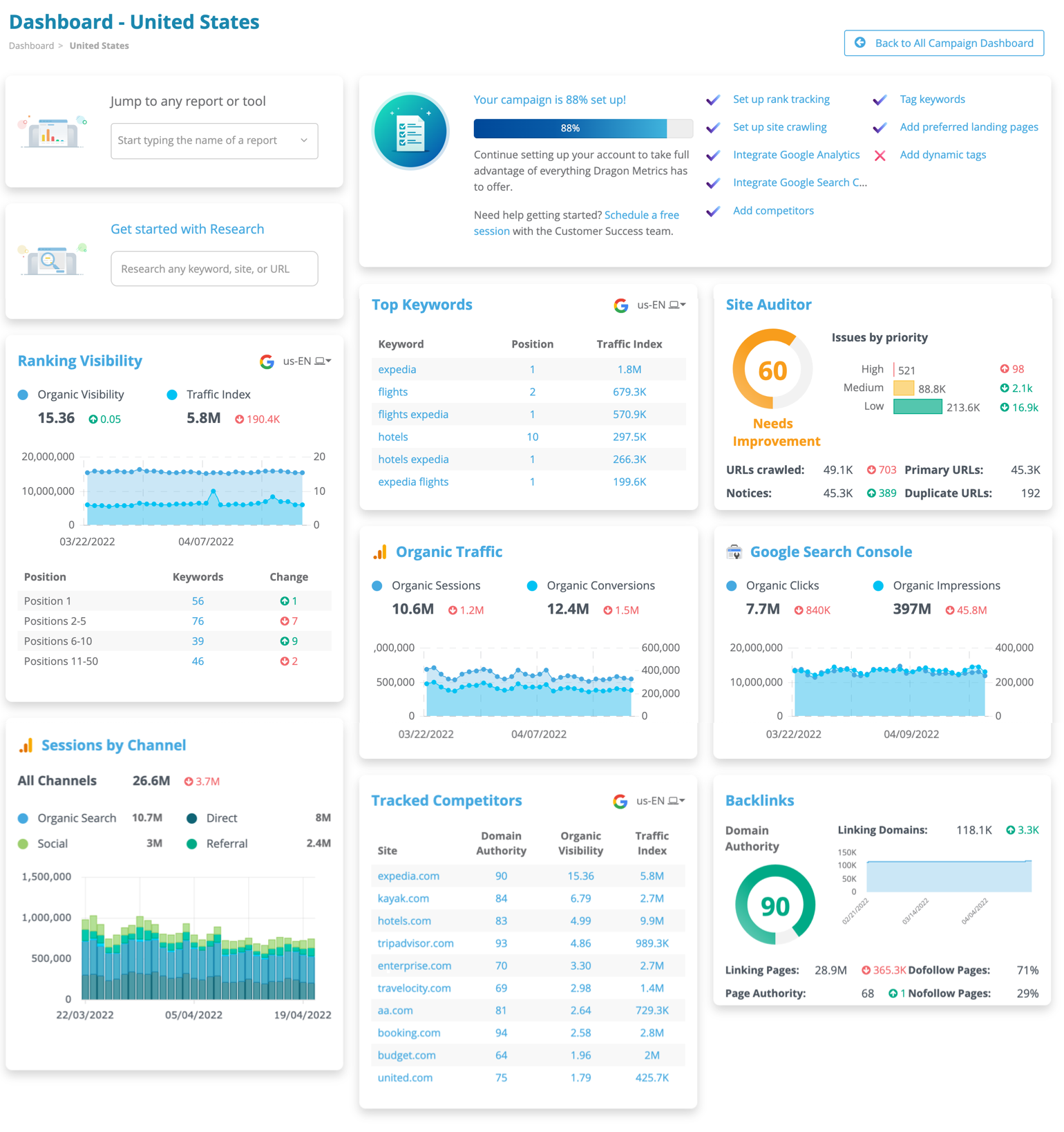Click Medium priority yellow issues bar

point(904,388)
